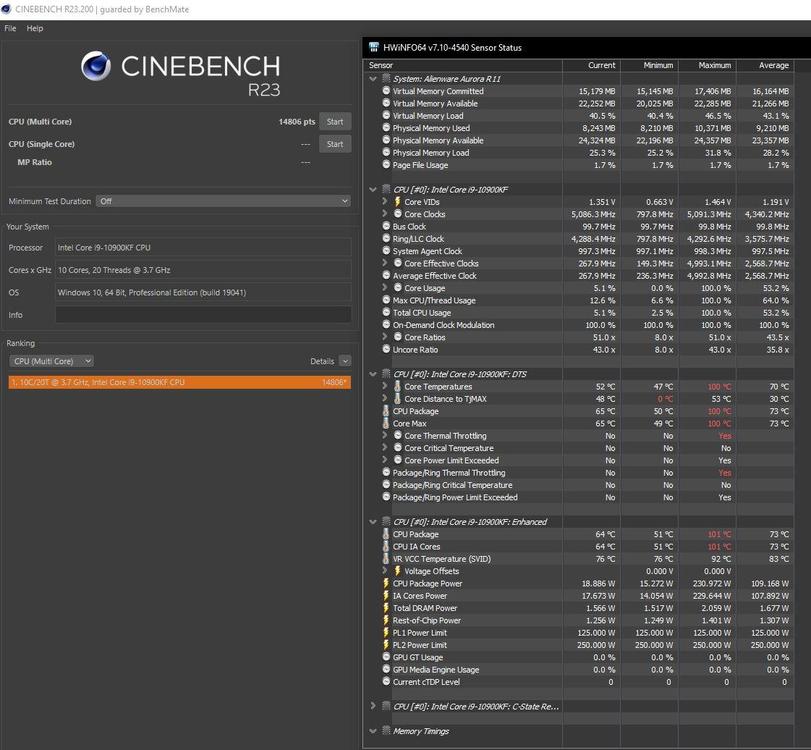This screenshot has height=750, width=811.
Task: Open the Help menu
Action: tap(35, 28)
